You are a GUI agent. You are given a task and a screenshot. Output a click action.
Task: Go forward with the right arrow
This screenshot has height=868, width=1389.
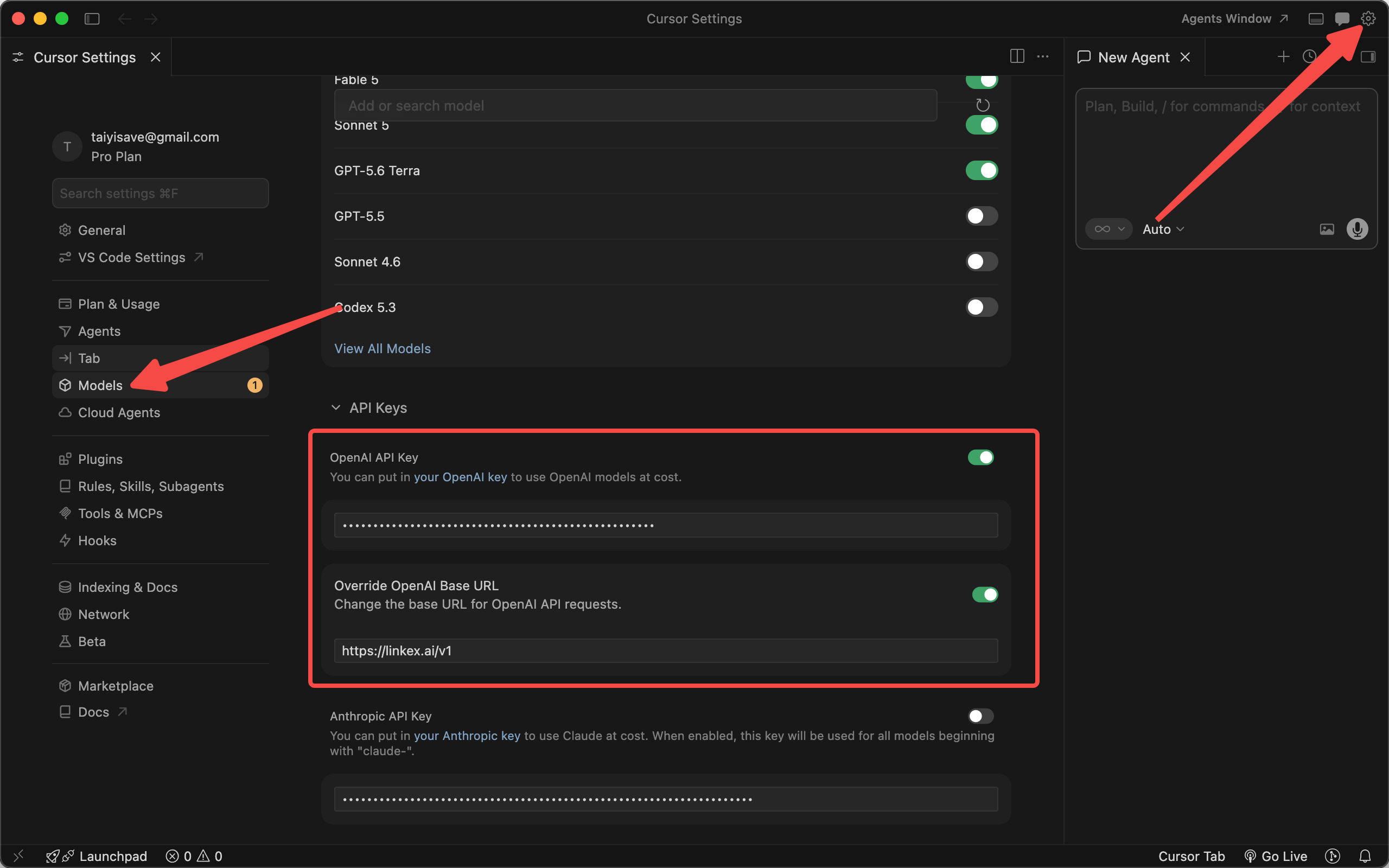[x=150, y=18]
